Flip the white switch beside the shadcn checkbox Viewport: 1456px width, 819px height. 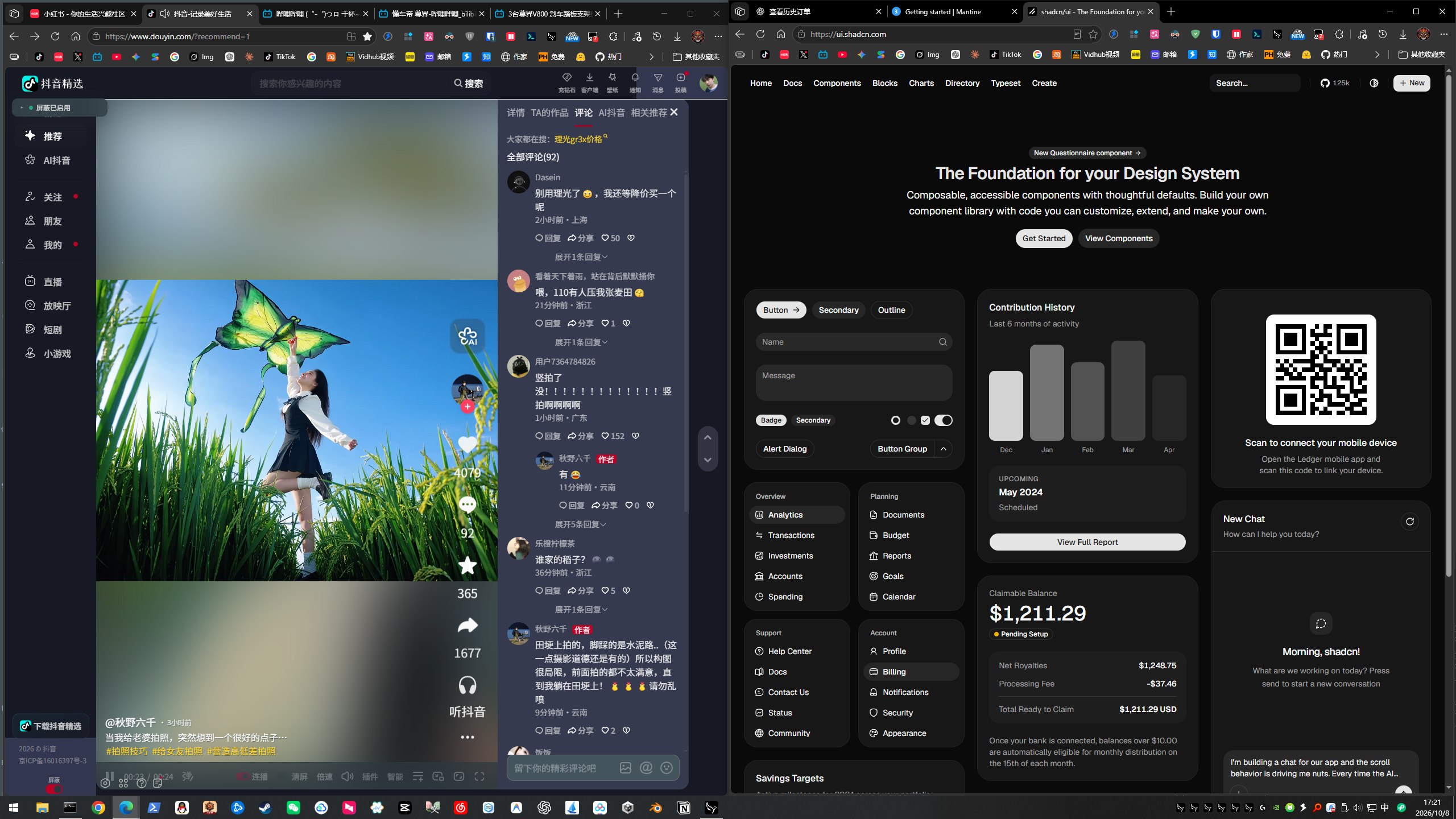(x=943, y=420)
